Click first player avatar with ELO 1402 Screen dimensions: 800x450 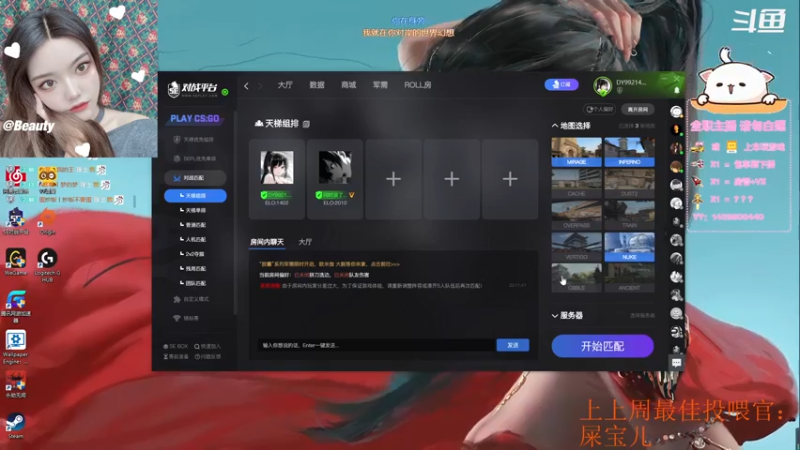click(277, 167)
